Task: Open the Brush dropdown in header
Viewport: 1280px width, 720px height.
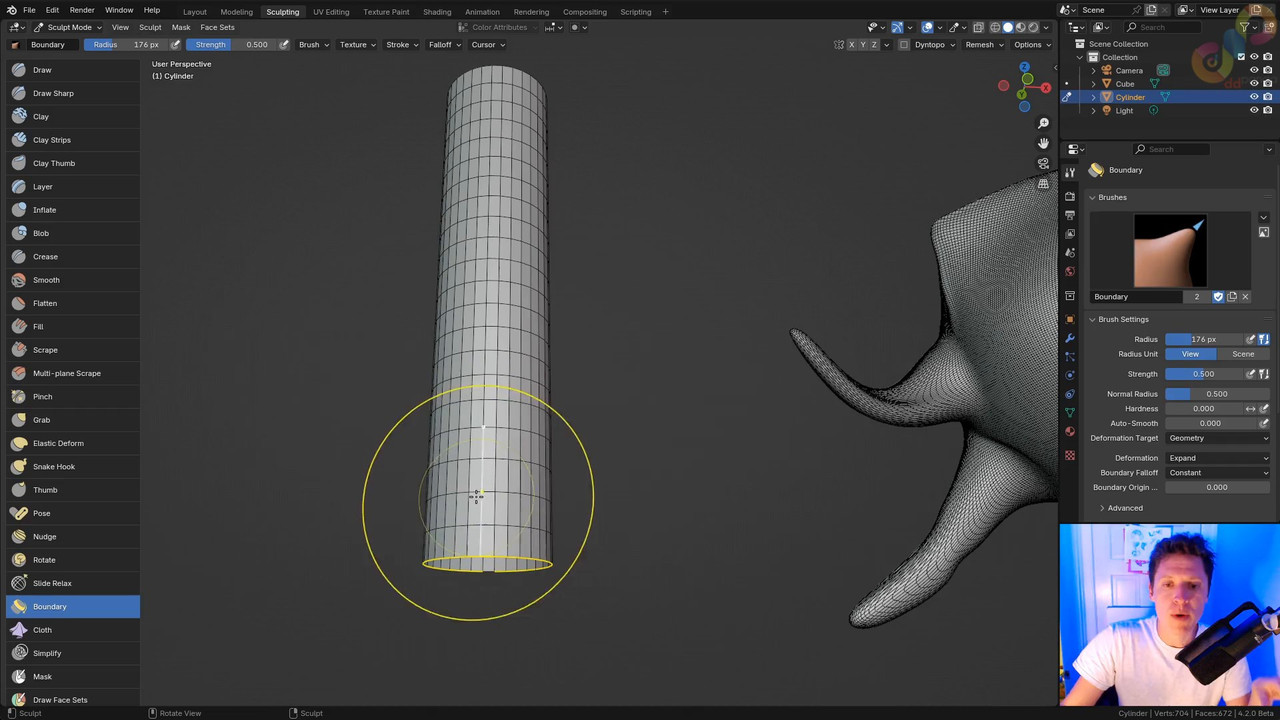Action: pyautogui.click(x=313, y=45)
